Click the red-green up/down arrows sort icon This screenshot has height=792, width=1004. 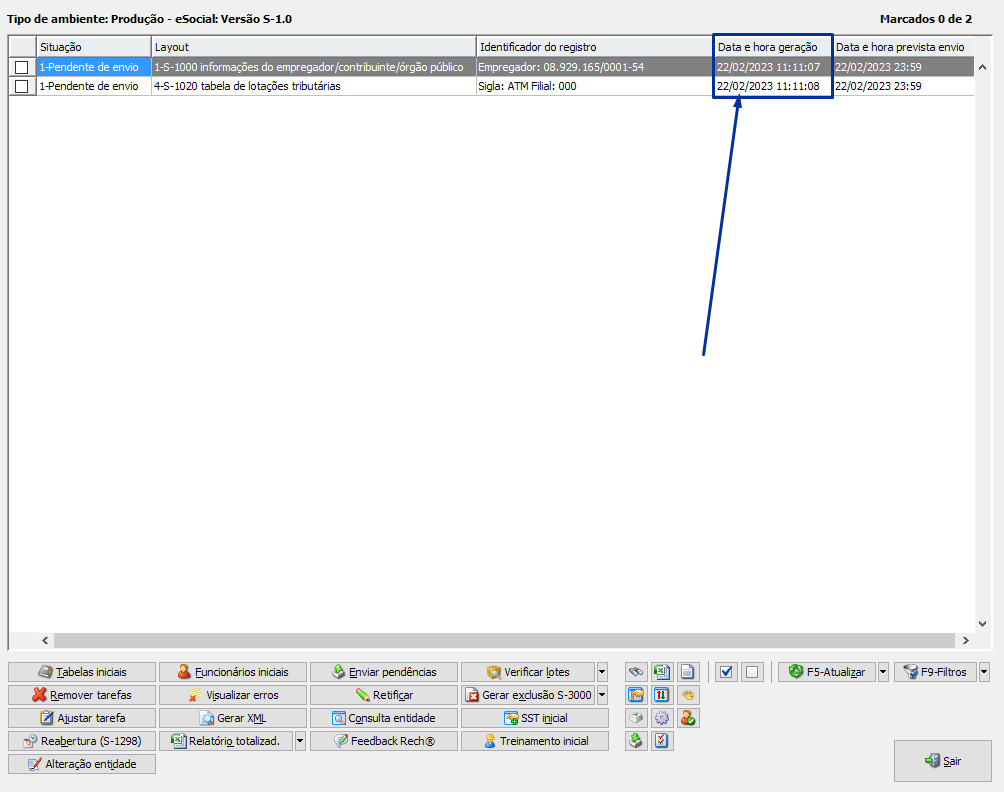pos(661,695)
